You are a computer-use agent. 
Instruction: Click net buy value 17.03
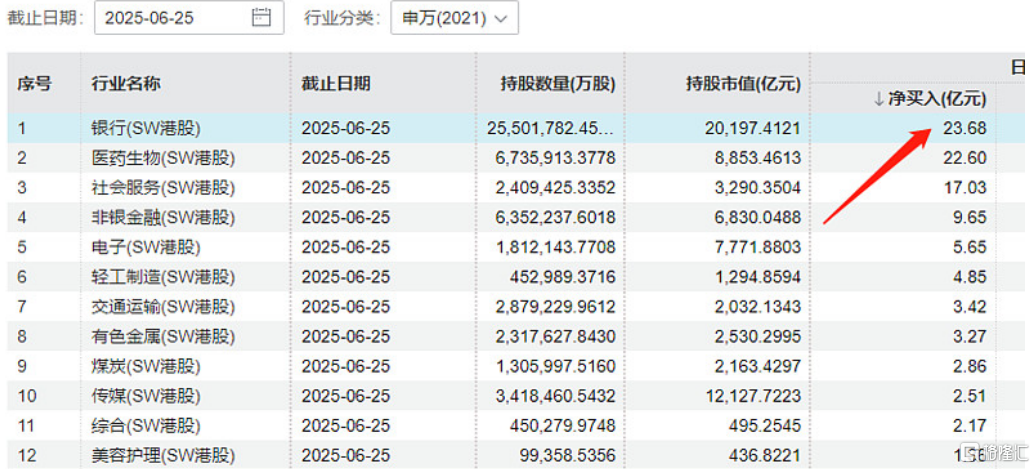965,188
